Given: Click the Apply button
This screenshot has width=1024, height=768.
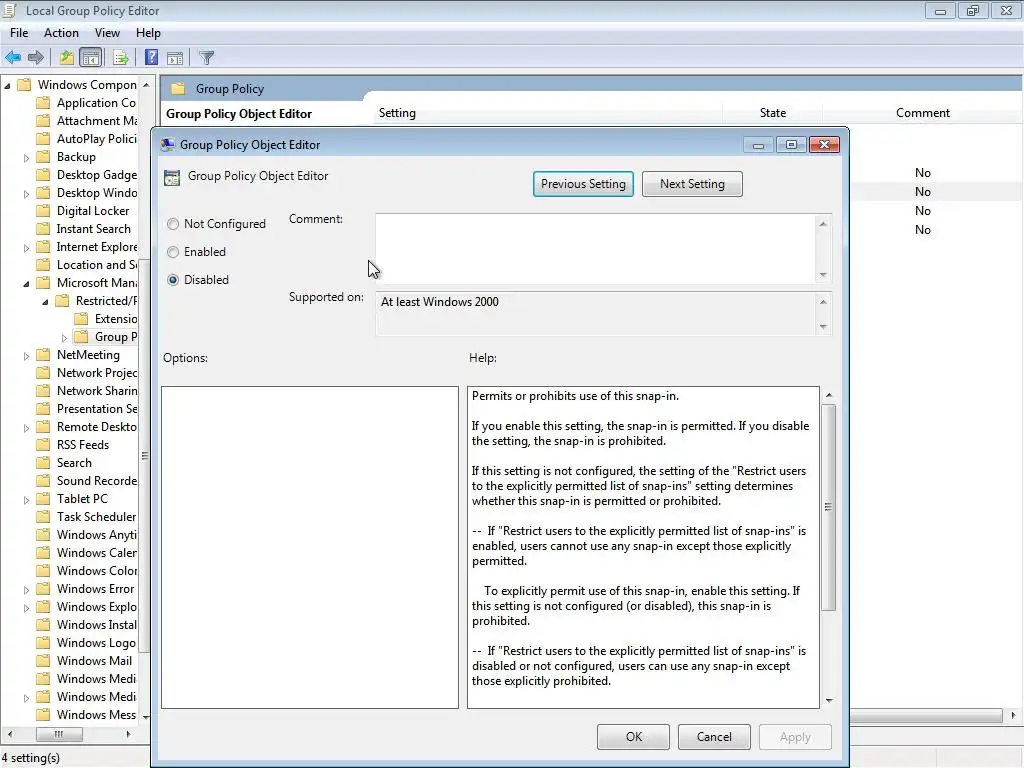Looking at the screenshot, I should click(x=795, y=737).
